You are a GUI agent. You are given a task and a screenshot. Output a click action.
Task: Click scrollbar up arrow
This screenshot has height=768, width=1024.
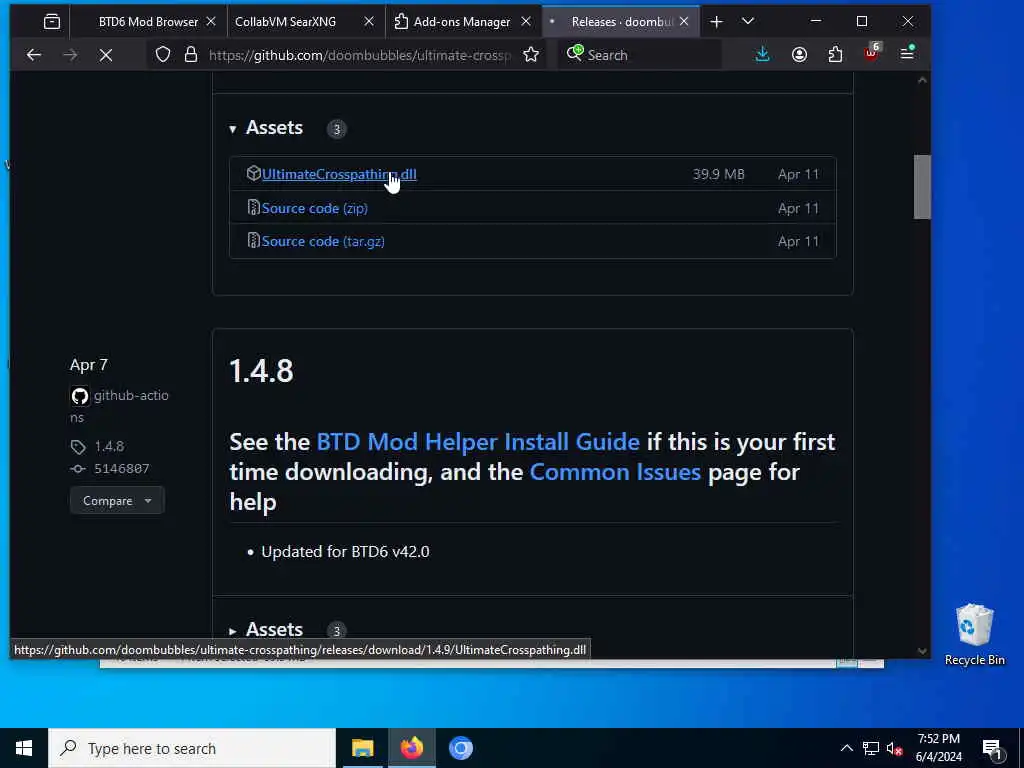pos(922,80)
